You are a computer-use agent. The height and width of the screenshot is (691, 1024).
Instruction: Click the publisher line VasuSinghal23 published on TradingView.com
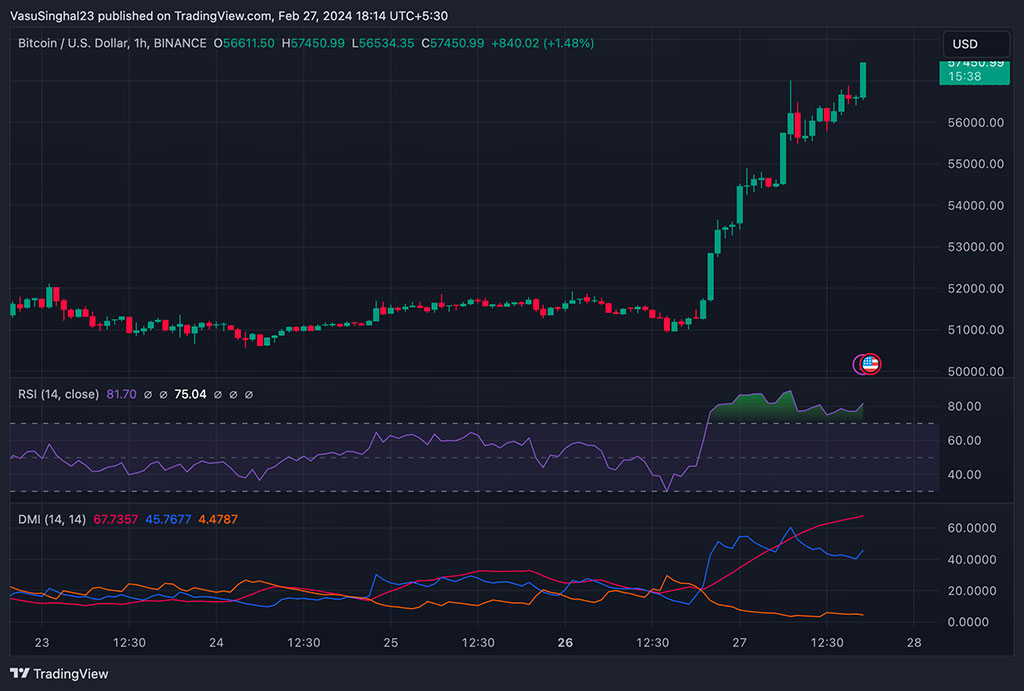click(x=229, y=16)
